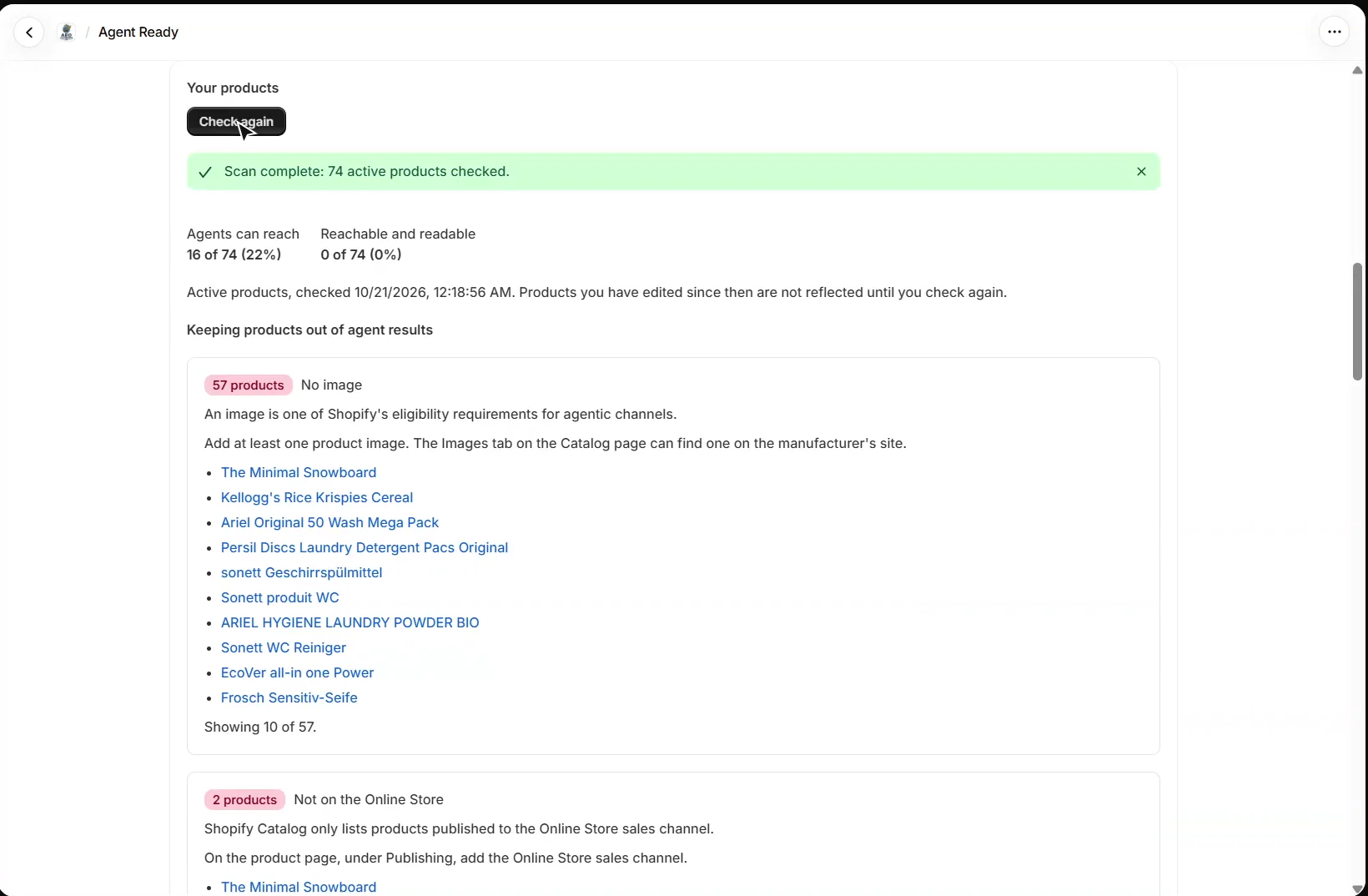Open The Minimal Snowboard link under No image
The width and height of the screenshot is (1368, 896).
pos(299,472)
